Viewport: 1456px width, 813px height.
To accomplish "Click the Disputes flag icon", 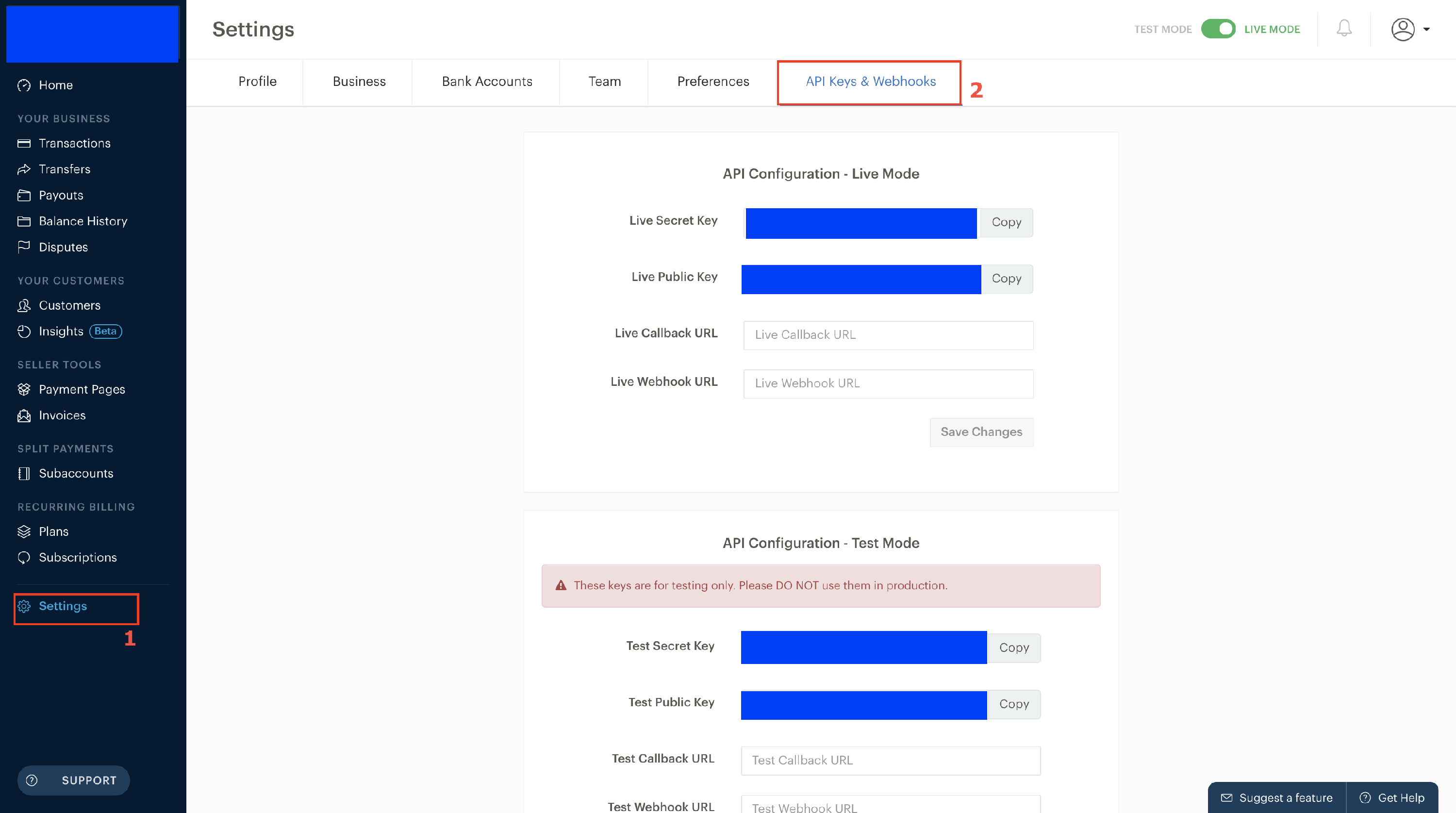I will [x=24, y=247].
